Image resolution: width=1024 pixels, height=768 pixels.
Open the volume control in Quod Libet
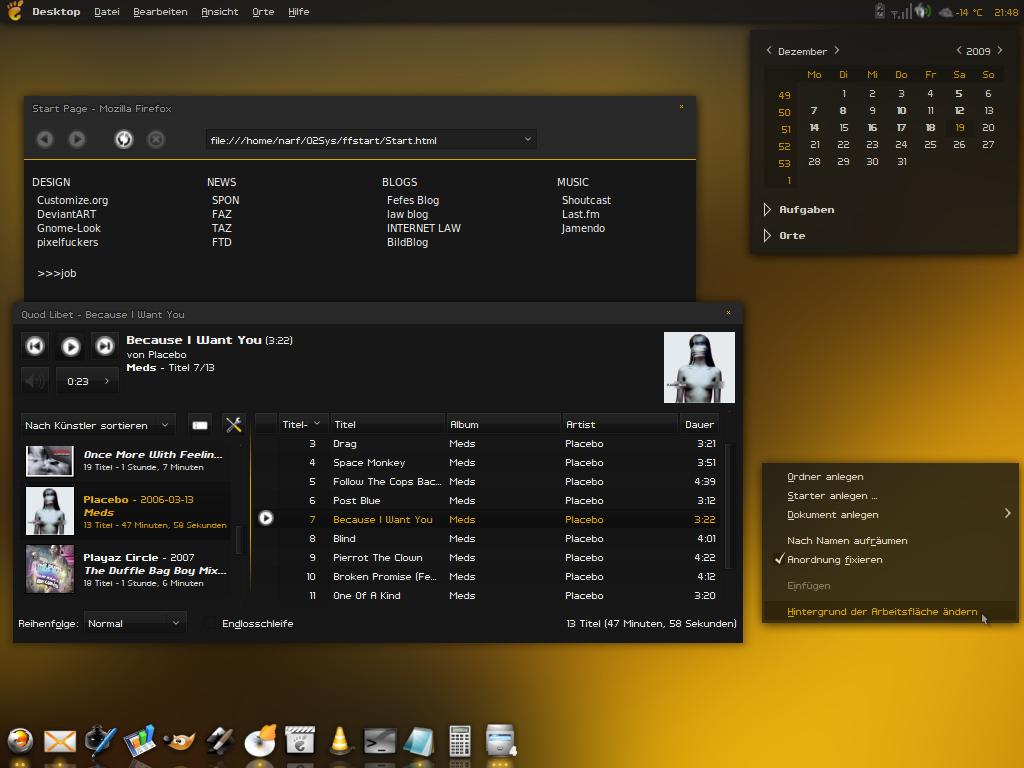pyautogui.click(x=35, y=381)
